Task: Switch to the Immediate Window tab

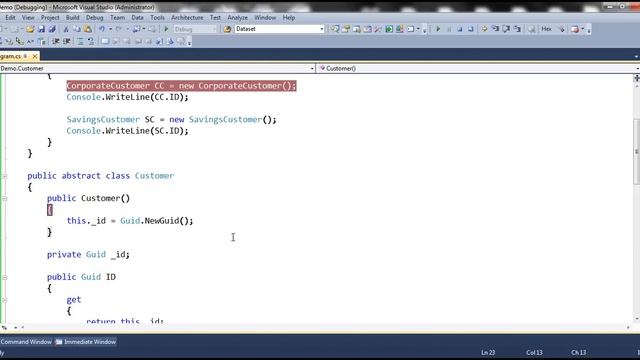Action: point(86,342)
